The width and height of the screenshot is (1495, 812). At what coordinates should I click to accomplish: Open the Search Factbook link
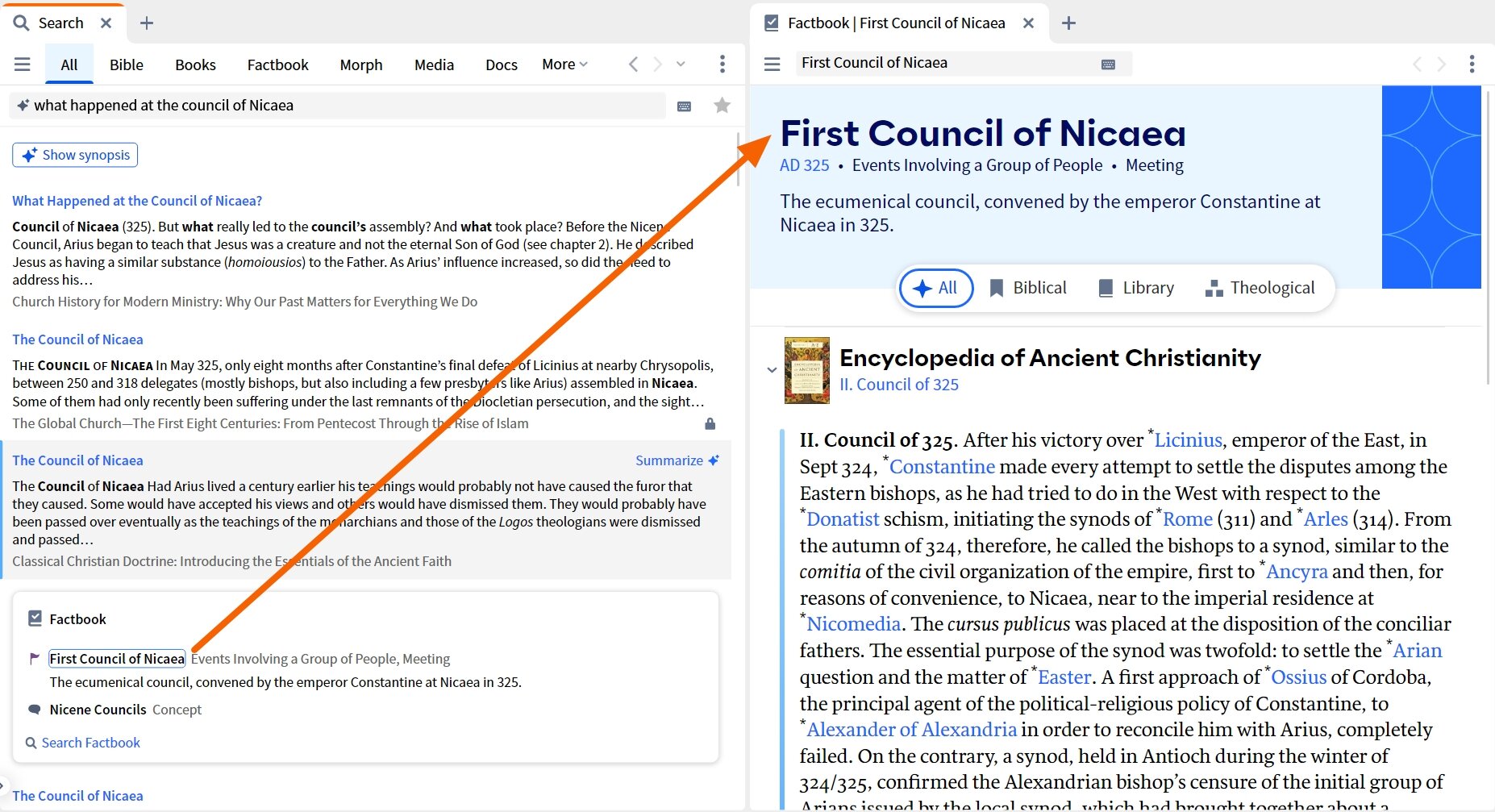coord(90,743)
